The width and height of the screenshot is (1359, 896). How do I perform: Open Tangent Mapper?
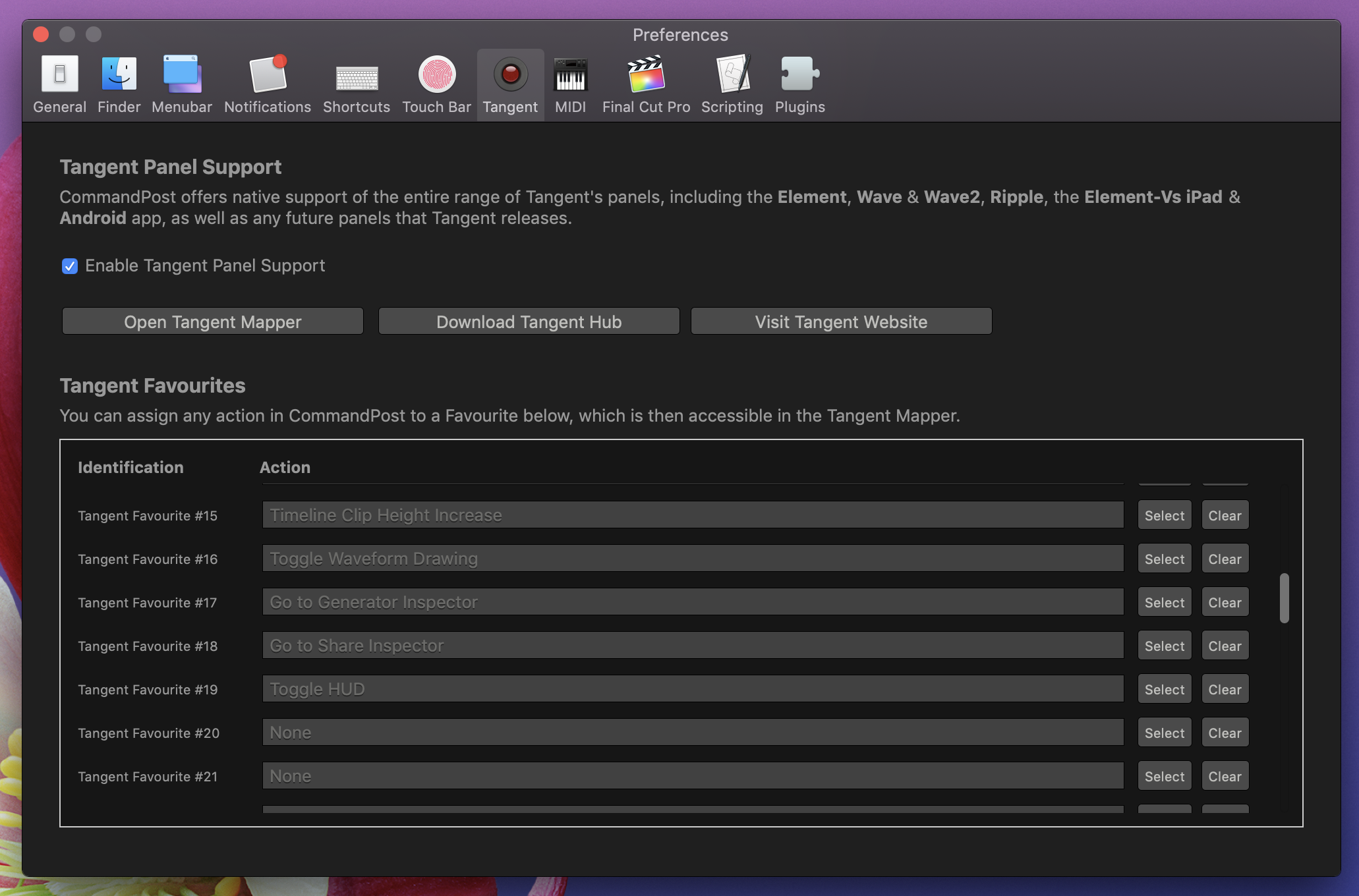[212, 322]
